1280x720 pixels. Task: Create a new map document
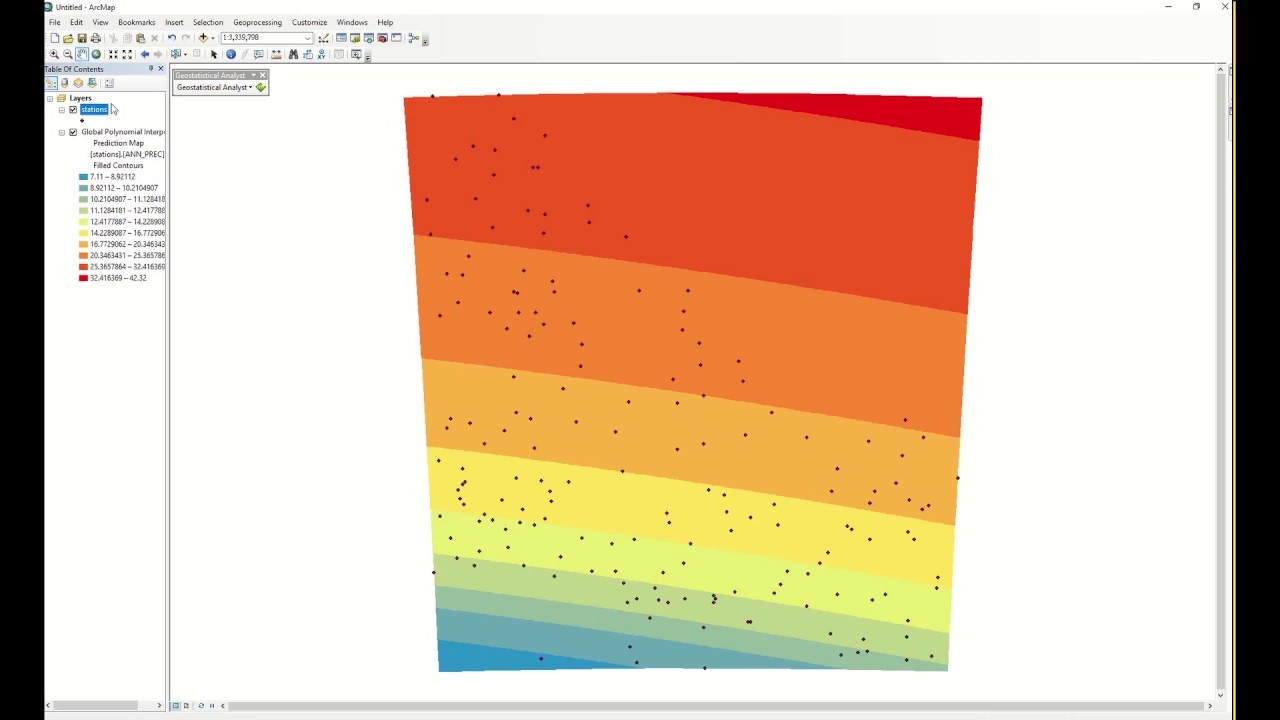55,38
